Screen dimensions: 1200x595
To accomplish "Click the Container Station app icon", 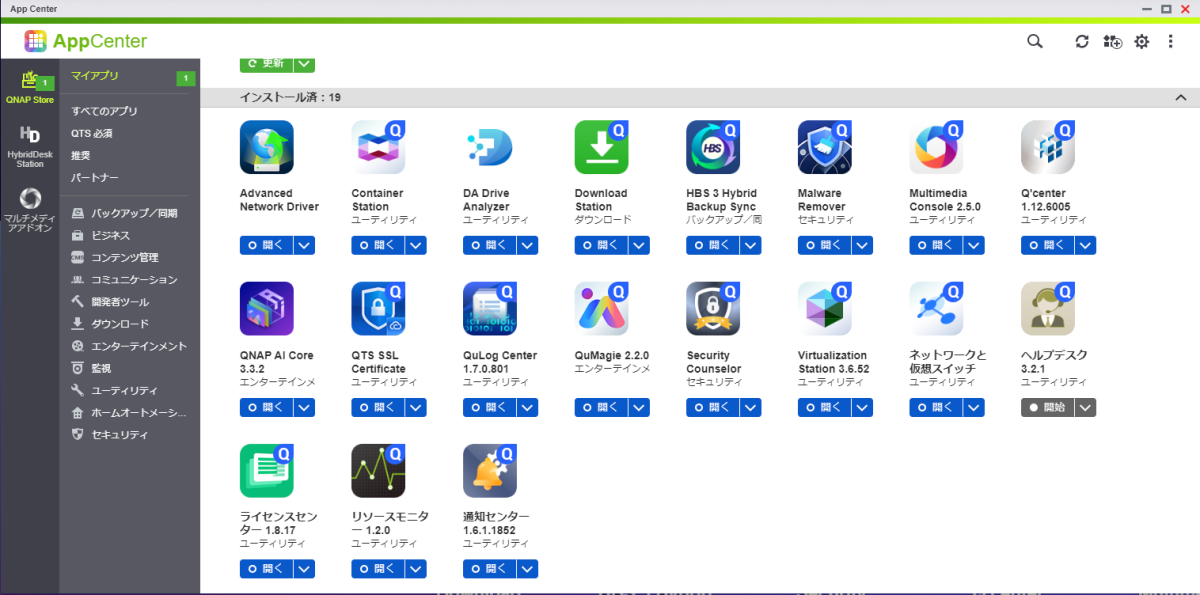I will (x=378, y=148).
